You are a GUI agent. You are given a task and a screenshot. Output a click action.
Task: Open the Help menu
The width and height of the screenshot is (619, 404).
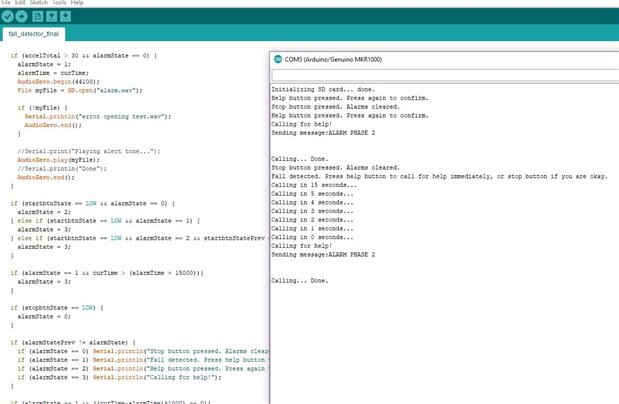click(77, 3)
